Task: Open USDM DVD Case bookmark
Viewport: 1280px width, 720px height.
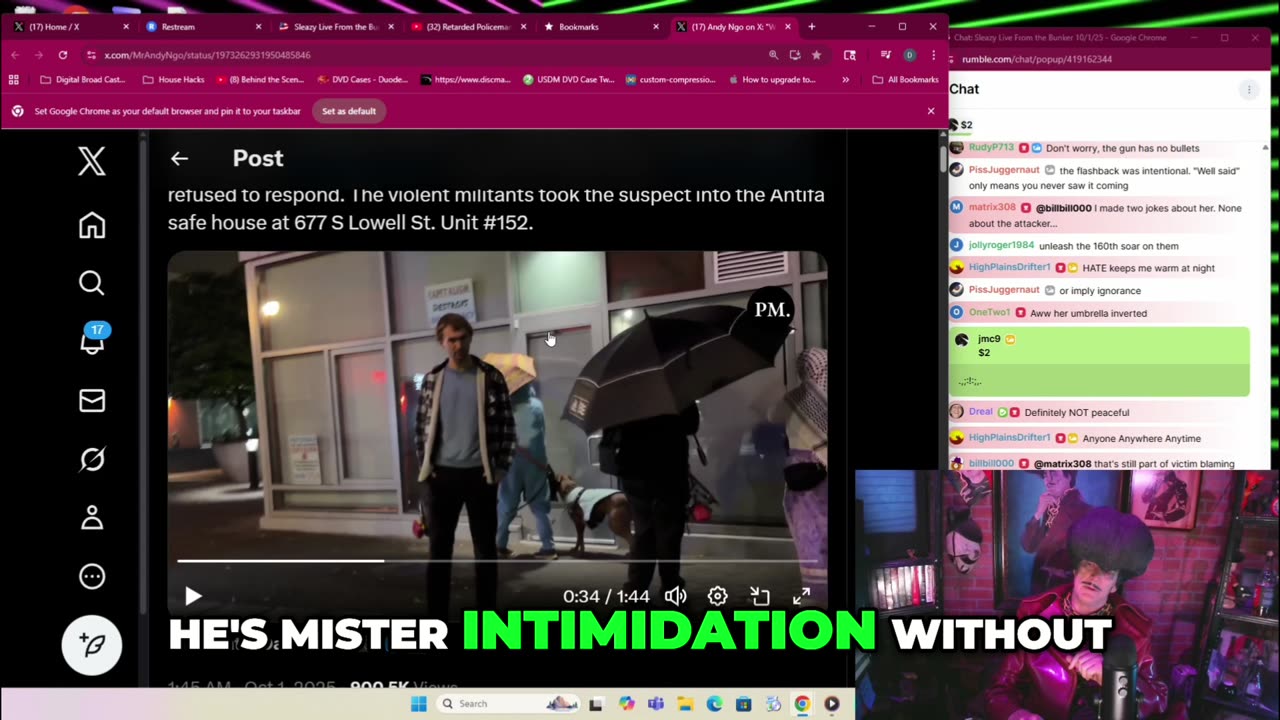Action: (568, 80)
